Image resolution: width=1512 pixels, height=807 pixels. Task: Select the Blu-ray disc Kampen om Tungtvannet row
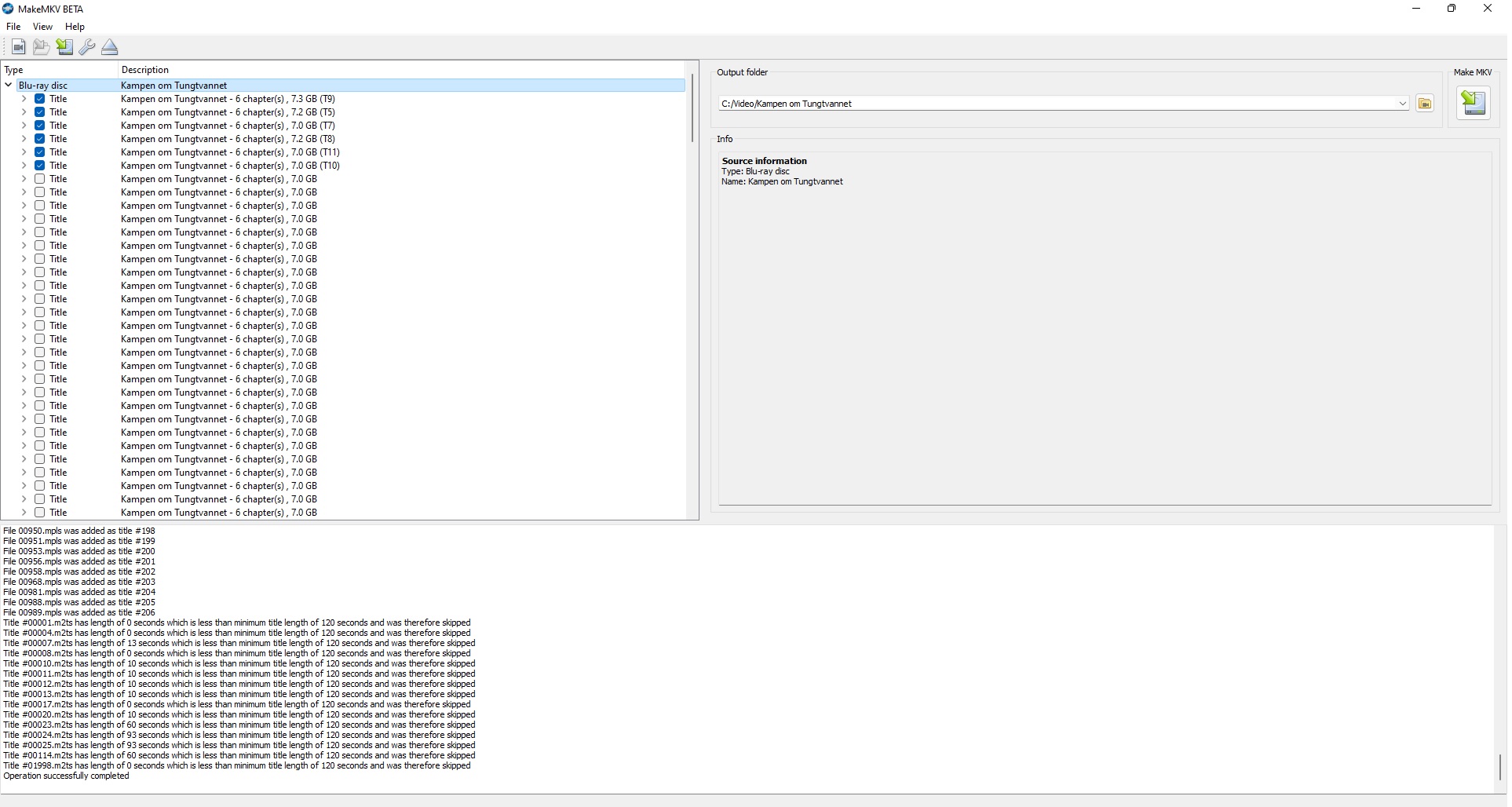pyautogui.click(x=344, y=86)
